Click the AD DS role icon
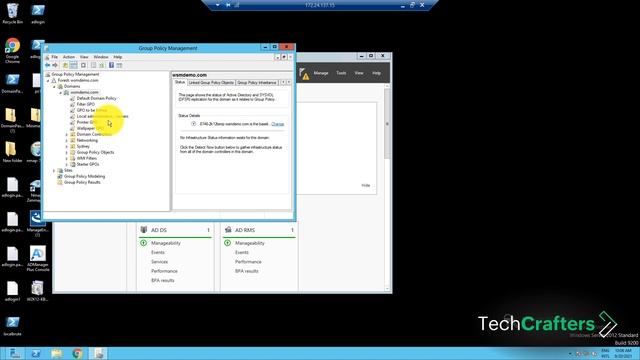This screenshot has width=640, height=360. [144, 230]
